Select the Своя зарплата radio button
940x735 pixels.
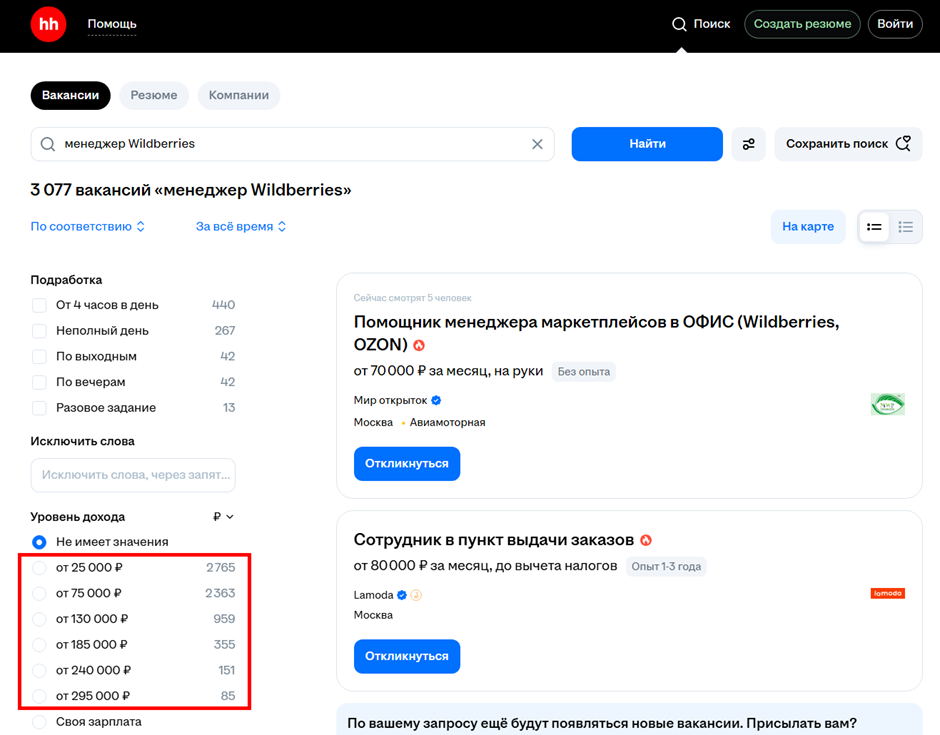pyautogui.click(x=39, y=722)
